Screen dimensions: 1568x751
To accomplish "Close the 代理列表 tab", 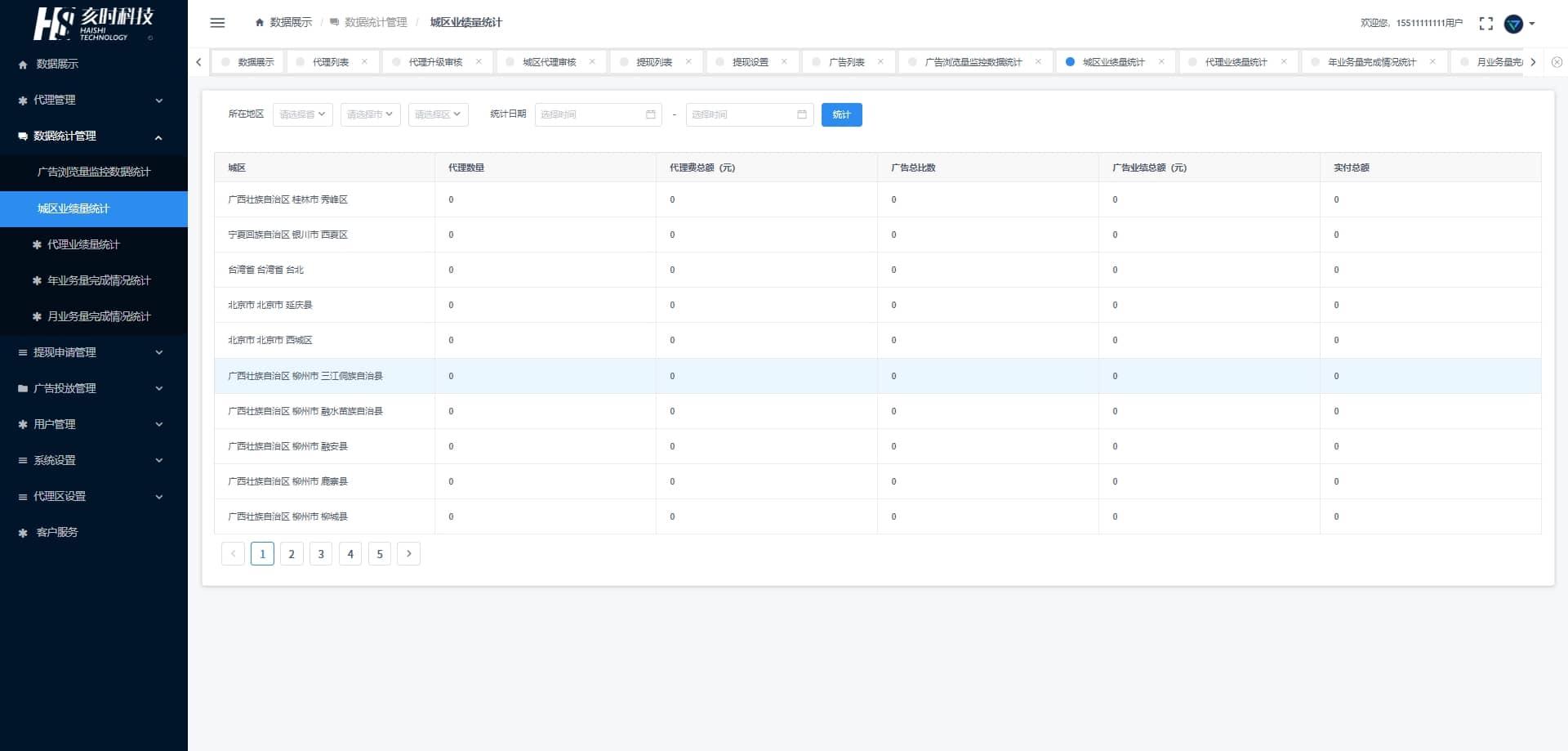I will [x=364, y=62].
